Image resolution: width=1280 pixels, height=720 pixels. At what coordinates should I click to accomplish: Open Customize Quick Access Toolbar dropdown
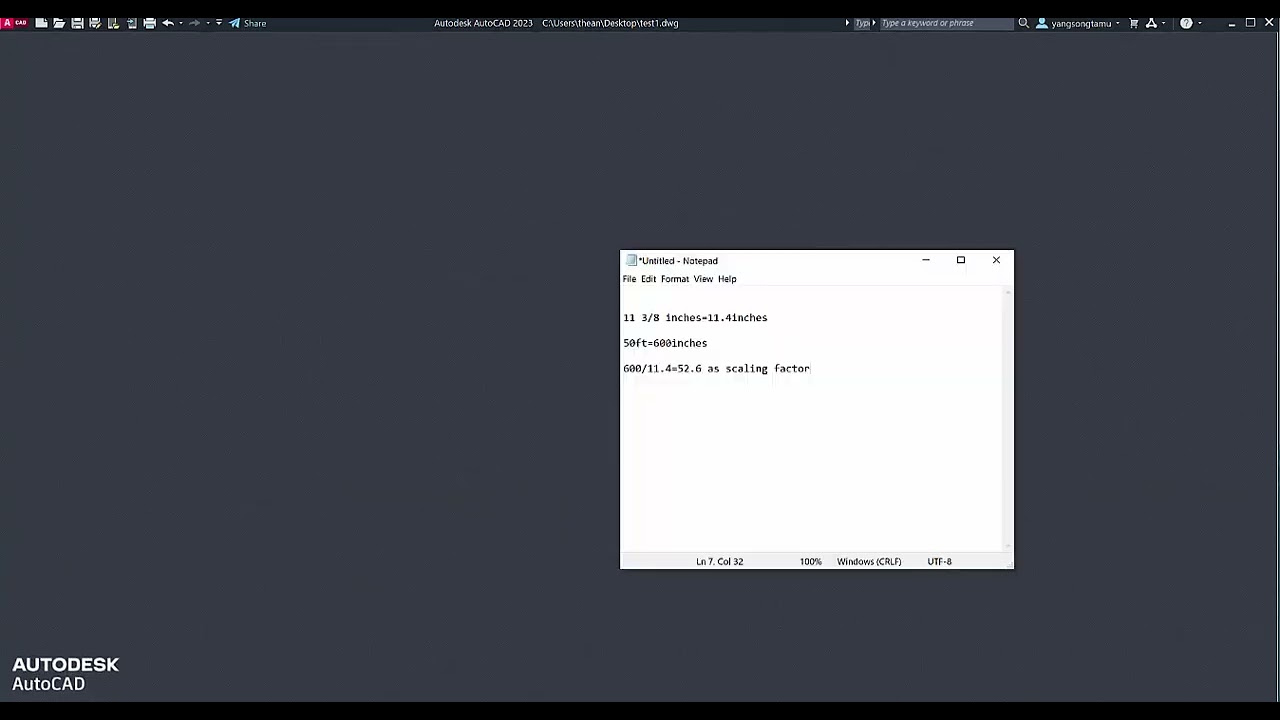click(x=219, y=23)
